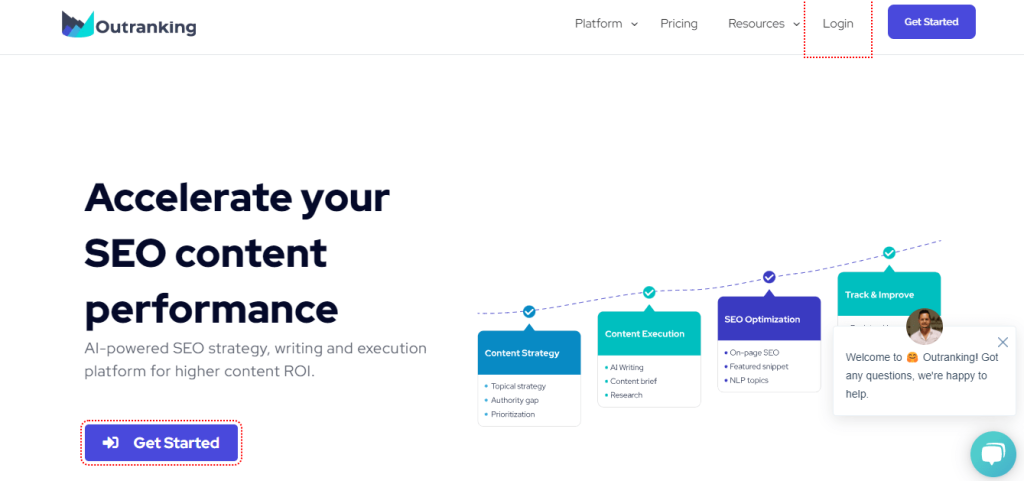1024x481 pixels.
Task: Go to the Pricing page
Action: 679,23
